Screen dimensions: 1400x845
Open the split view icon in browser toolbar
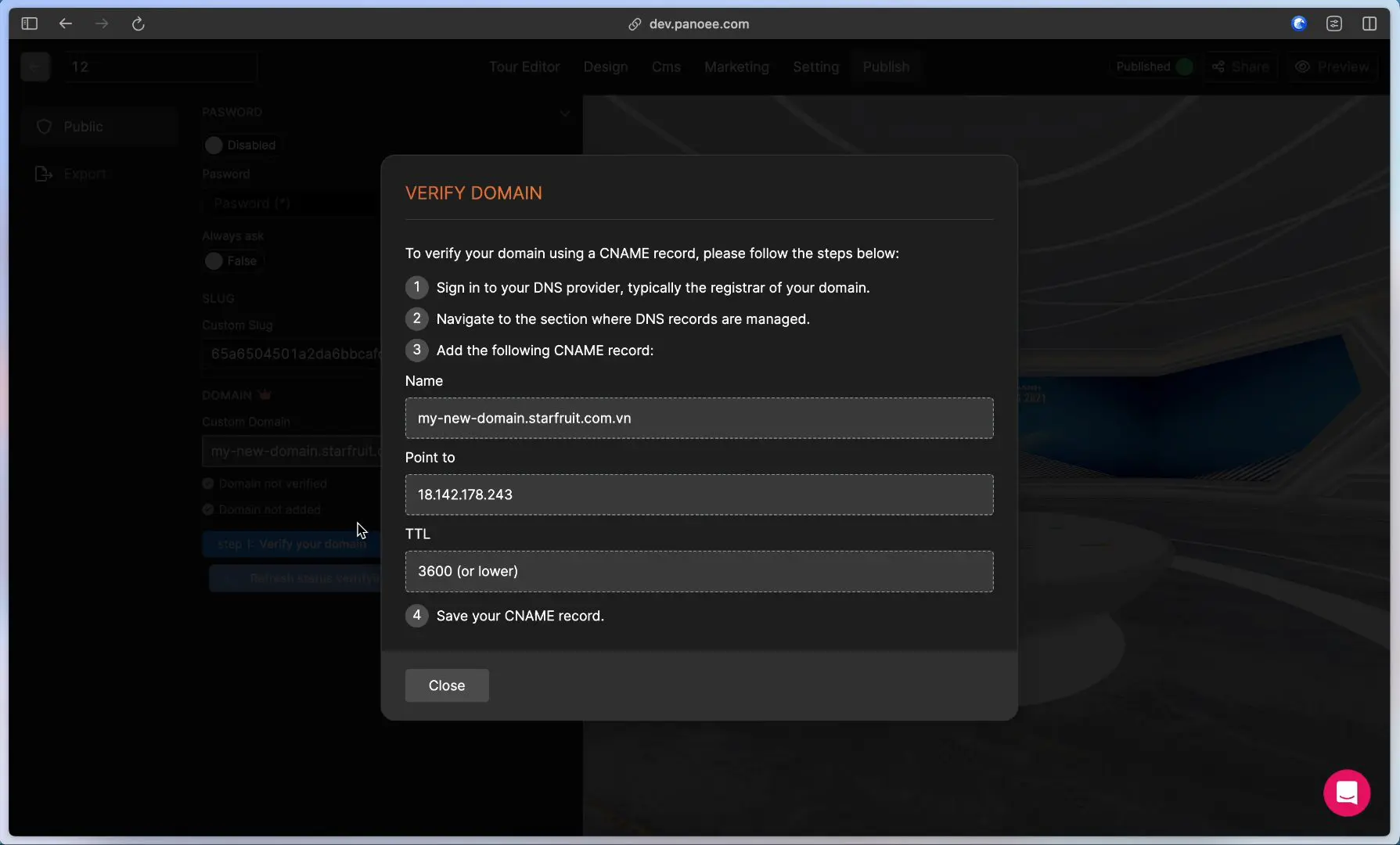click(1369, 23)
